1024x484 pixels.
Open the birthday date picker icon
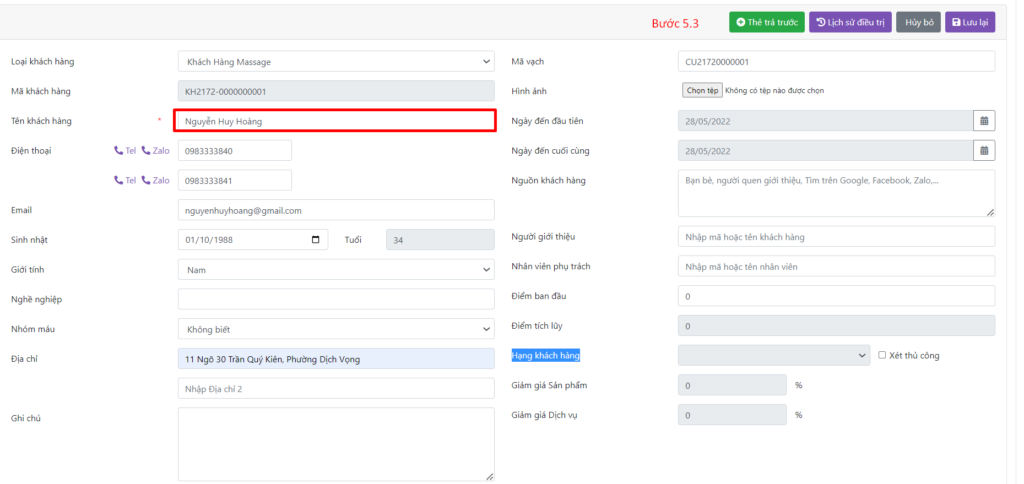pyautogui.click(x=316, y=240)
